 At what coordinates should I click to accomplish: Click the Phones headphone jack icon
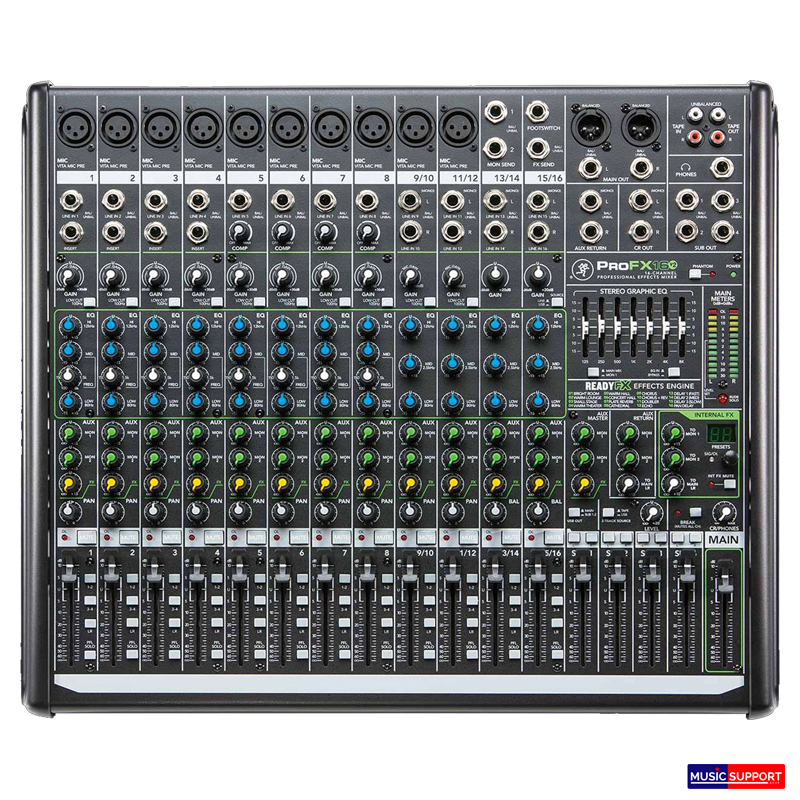click(686, 168)
